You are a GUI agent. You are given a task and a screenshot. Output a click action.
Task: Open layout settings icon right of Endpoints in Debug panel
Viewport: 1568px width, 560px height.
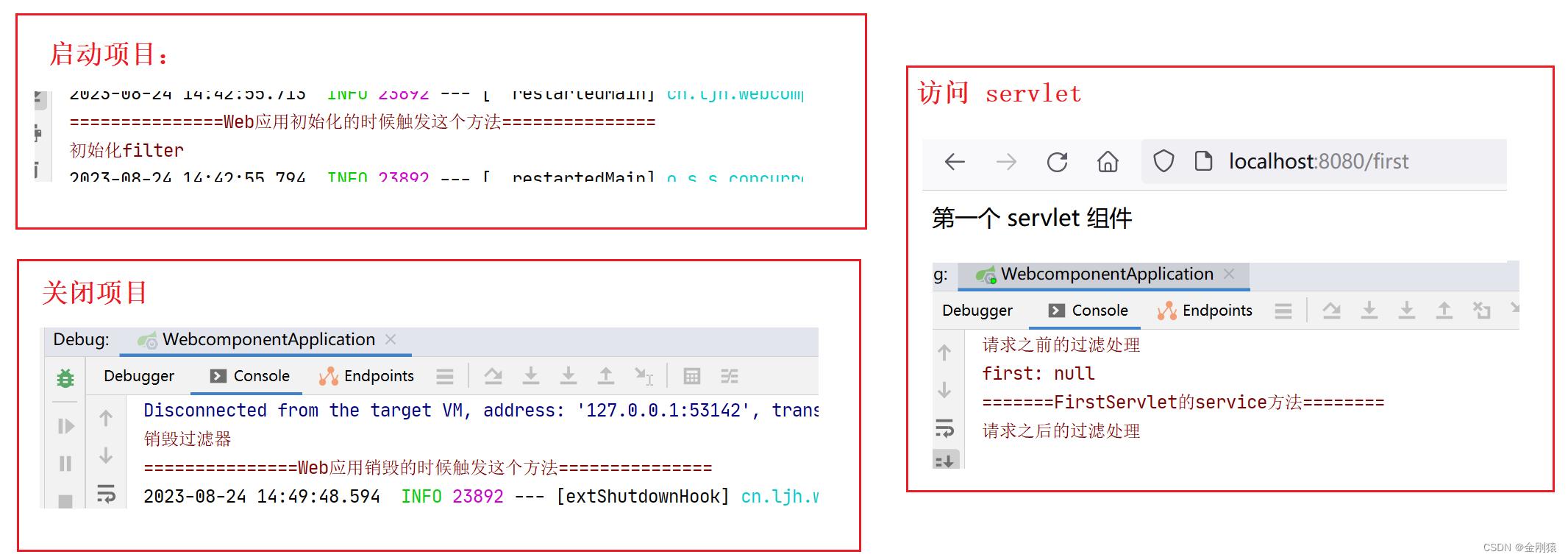[445, 377]
